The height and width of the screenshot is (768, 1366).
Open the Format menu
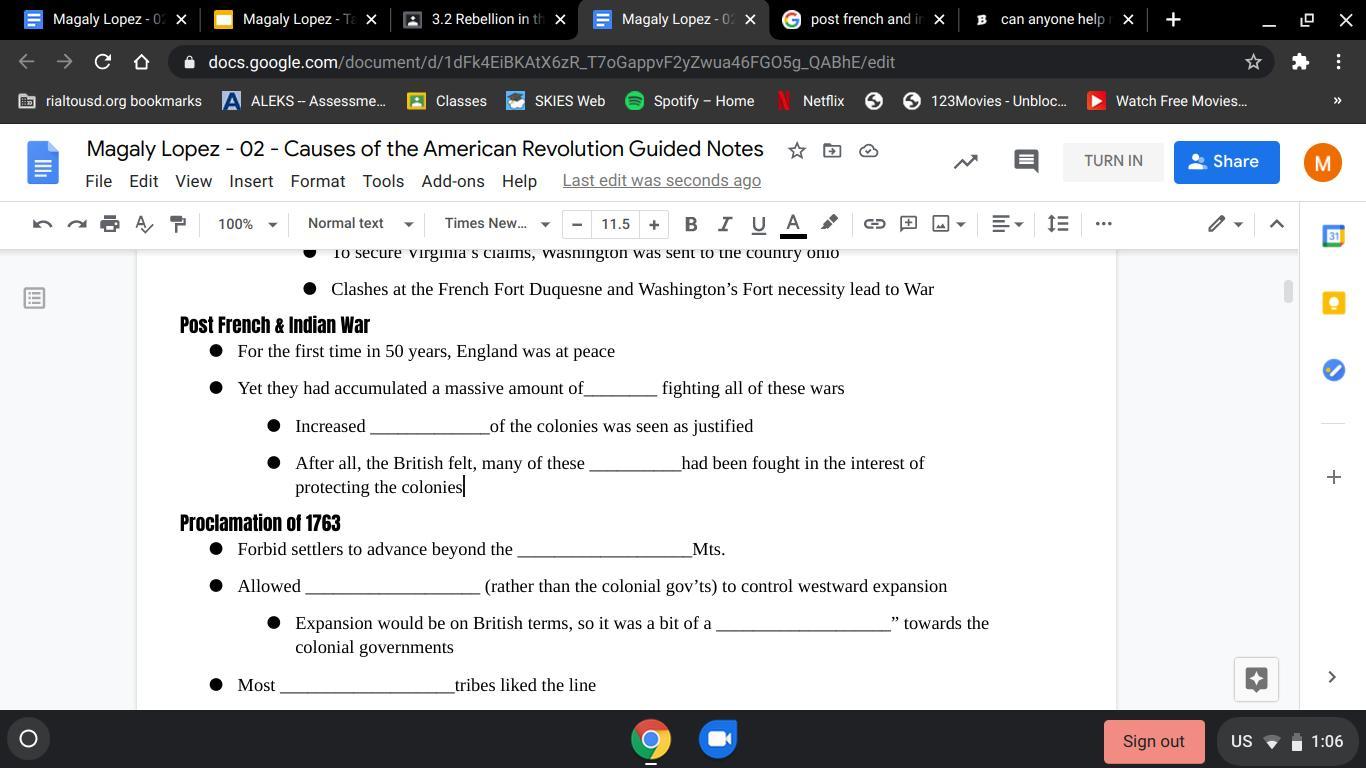coord(317,181)
